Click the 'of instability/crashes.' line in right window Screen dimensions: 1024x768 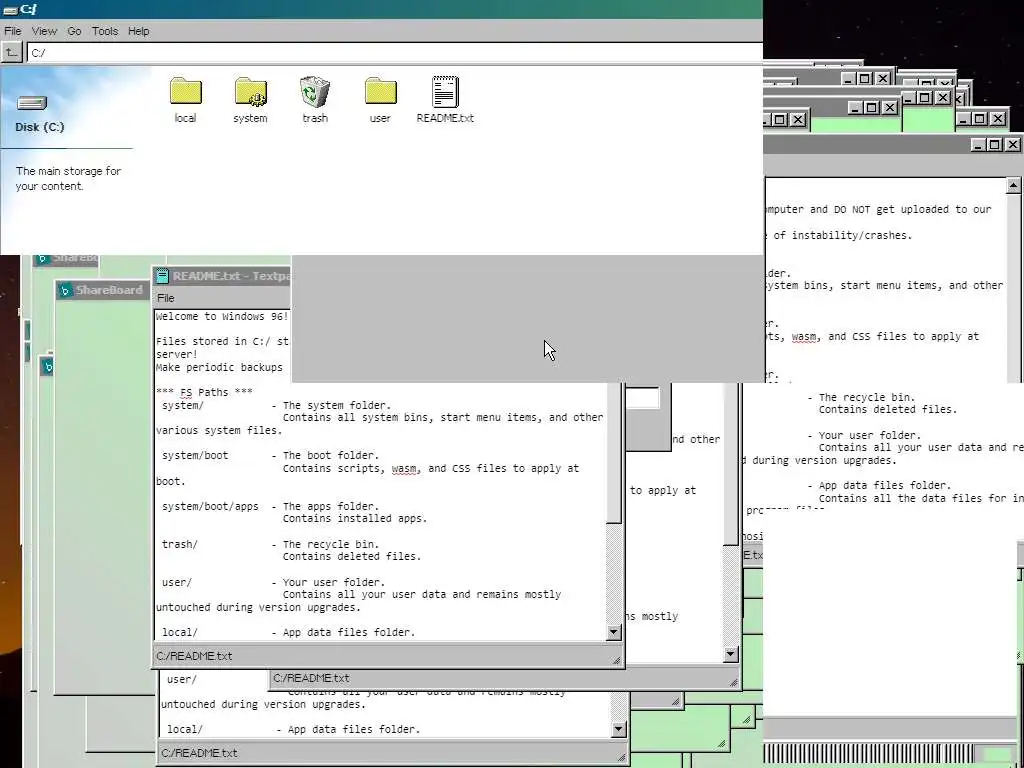point(842,235)
